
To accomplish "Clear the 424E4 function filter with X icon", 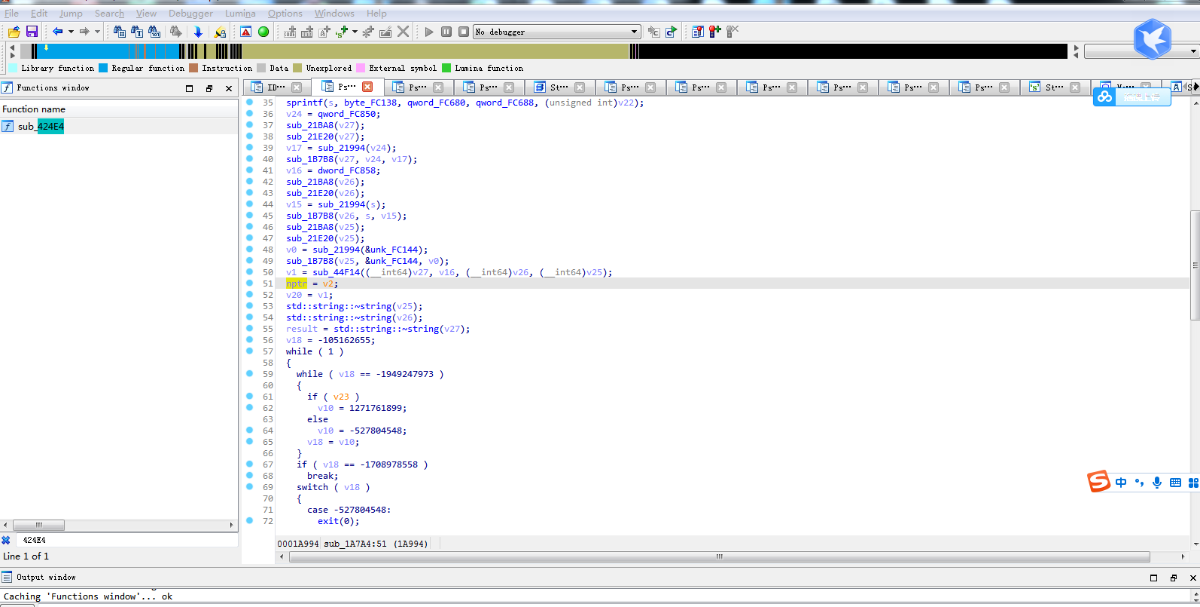I will 6,540.
